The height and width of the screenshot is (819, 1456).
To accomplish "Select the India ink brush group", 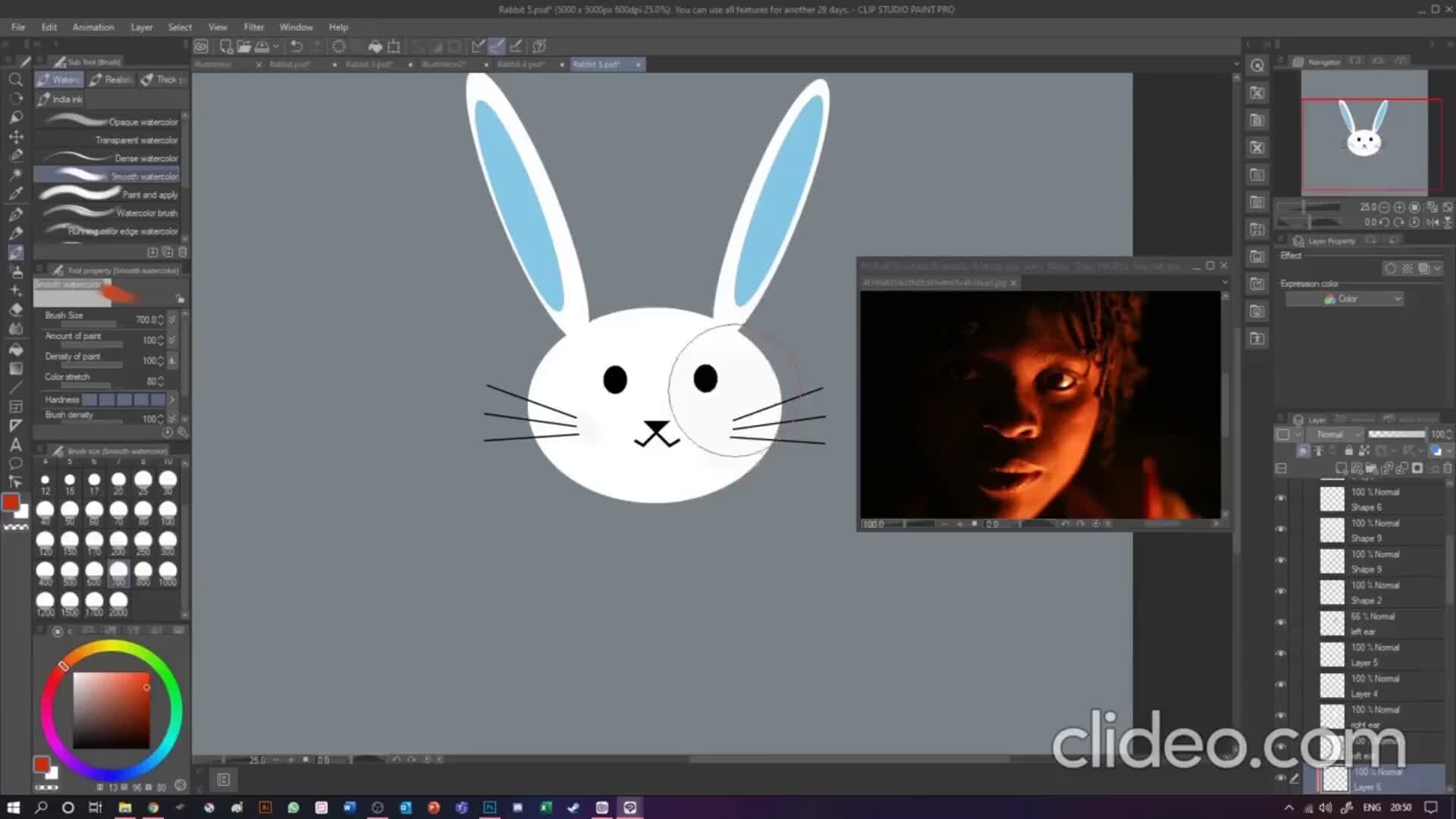I will (x=61, y=99).
